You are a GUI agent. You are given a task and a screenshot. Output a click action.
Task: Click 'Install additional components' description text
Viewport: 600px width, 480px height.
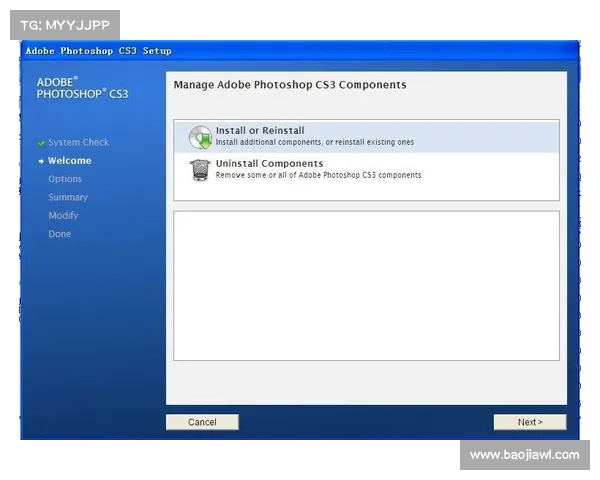[x=315, y=142]
